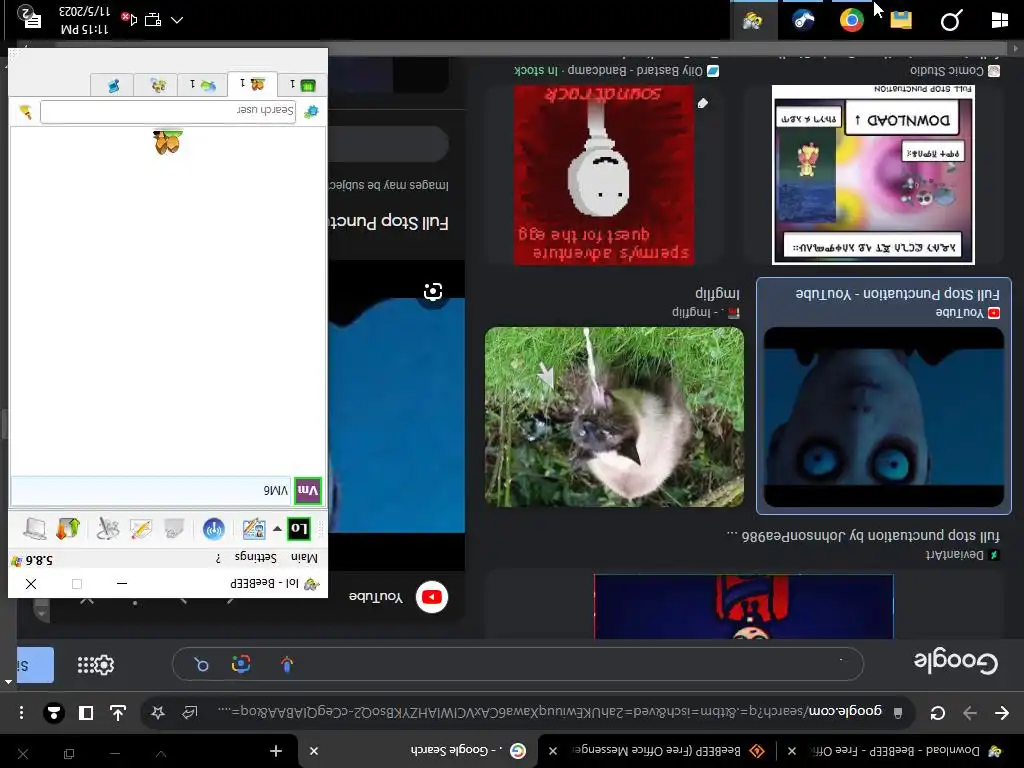This screenshot has height=768, width=1024.
Task: Open the question mark help menu
Action: pos(218,558)
